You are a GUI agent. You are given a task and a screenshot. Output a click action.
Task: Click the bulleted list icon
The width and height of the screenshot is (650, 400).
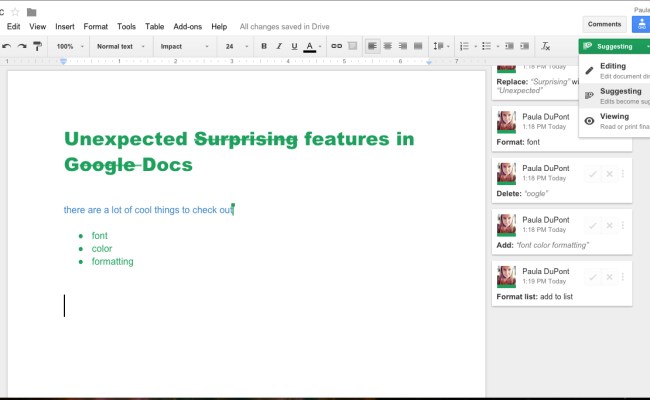487,46
